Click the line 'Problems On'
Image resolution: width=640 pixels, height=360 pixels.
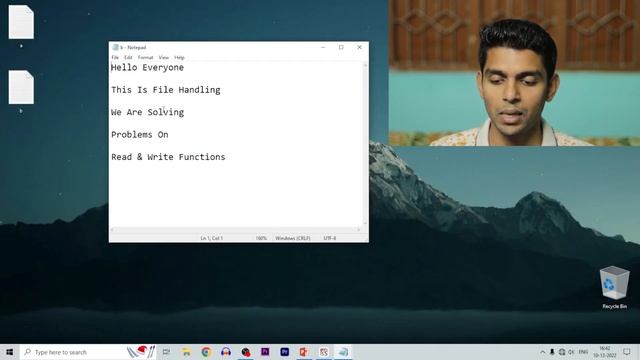[x=140, y=135]
